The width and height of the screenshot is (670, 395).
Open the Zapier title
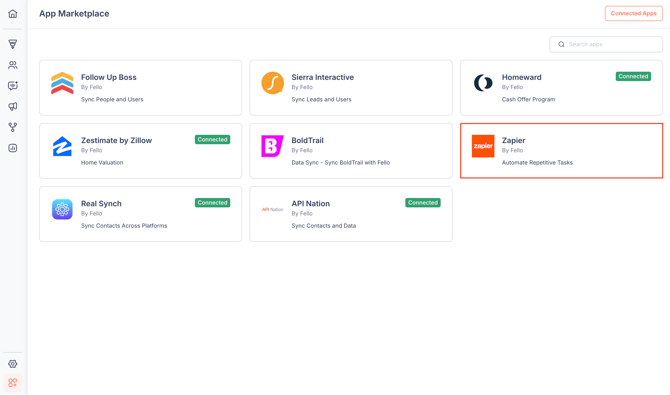pyautogui.click(x=513, y=141)
